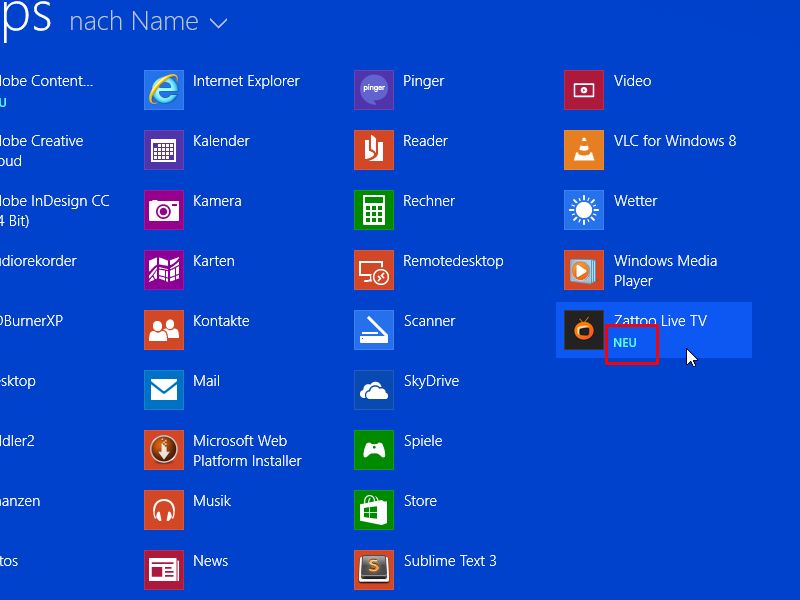This screenshot has width=800, height=600.
Task: Launch Microsoft Web Platform Installer icon
Action: (x=164, y=450)
